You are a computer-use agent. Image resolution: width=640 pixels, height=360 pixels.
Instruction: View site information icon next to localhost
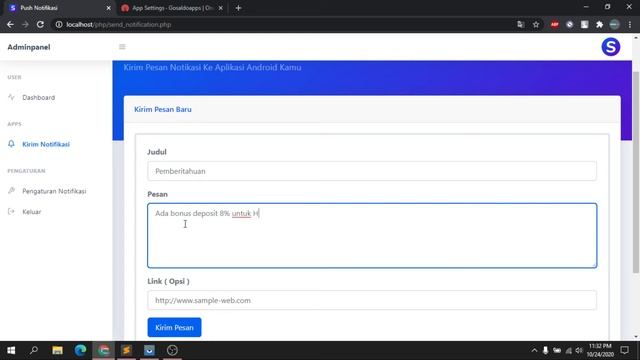[x=59, y=24]
